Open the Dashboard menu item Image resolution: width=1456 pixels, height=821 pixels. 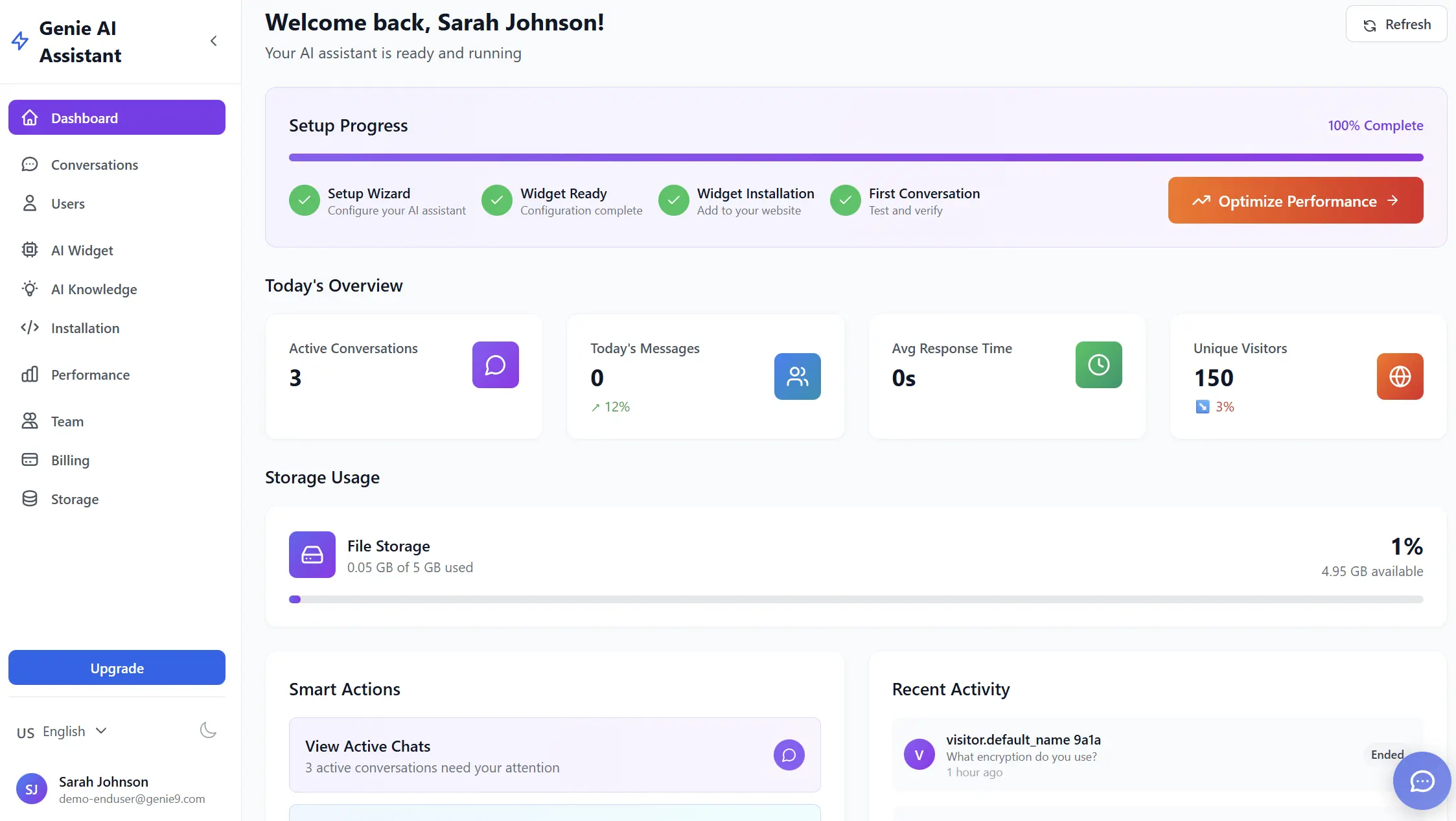pos(117,117)
